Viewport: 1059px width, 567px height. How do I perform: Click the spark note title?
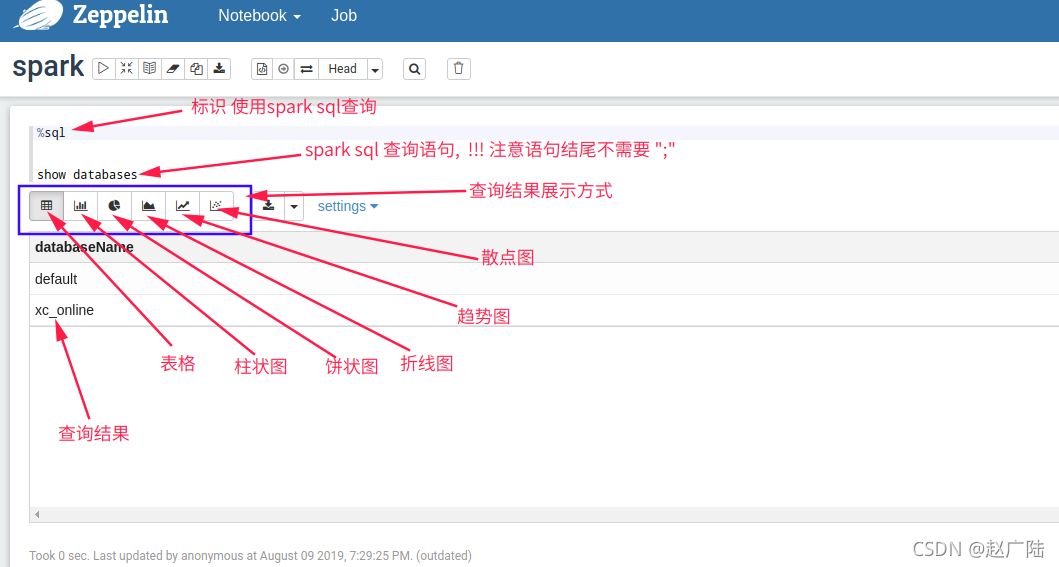coord(48,67)
